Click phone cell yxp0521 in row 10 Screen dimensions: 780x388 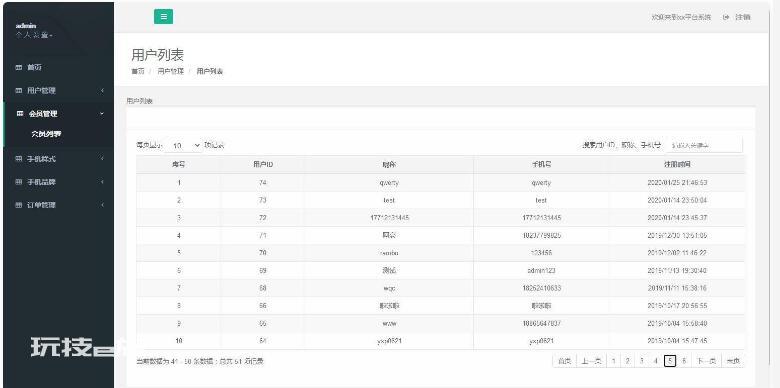pyautogui.click(x=541, y=341)
